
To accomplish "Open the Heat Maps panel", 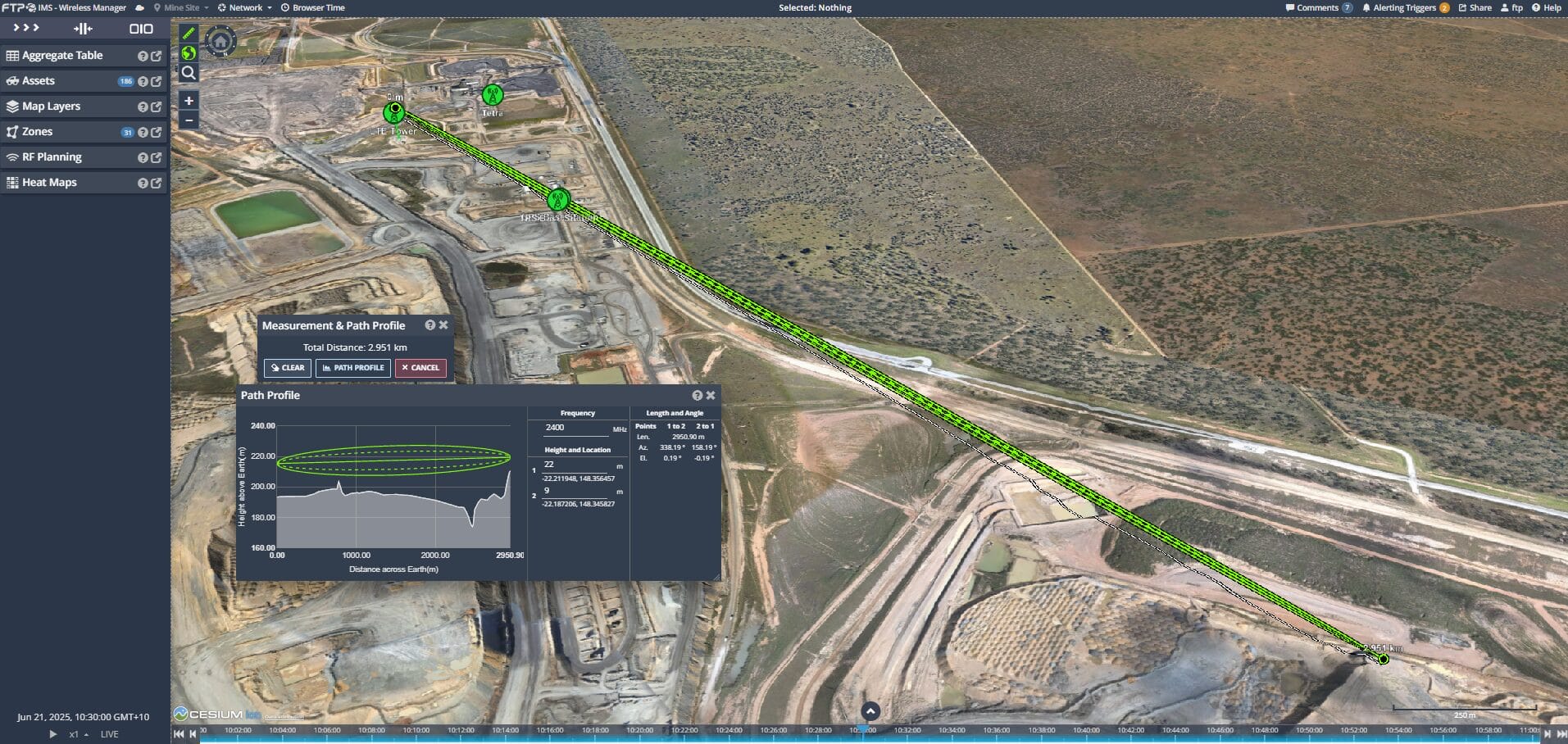I will [51, 182].
